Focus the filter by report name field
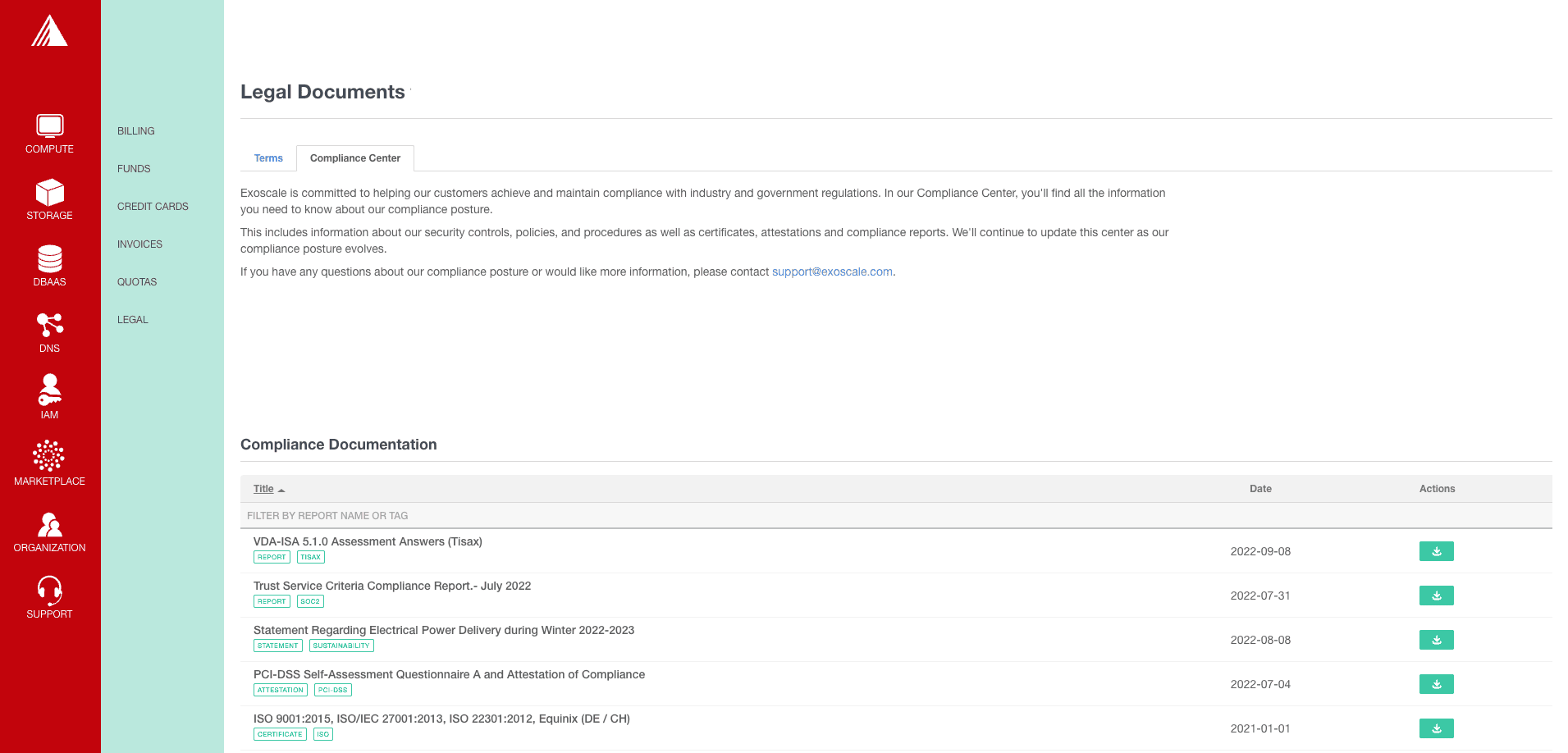 pyautogui.click(x=656, y=516)
